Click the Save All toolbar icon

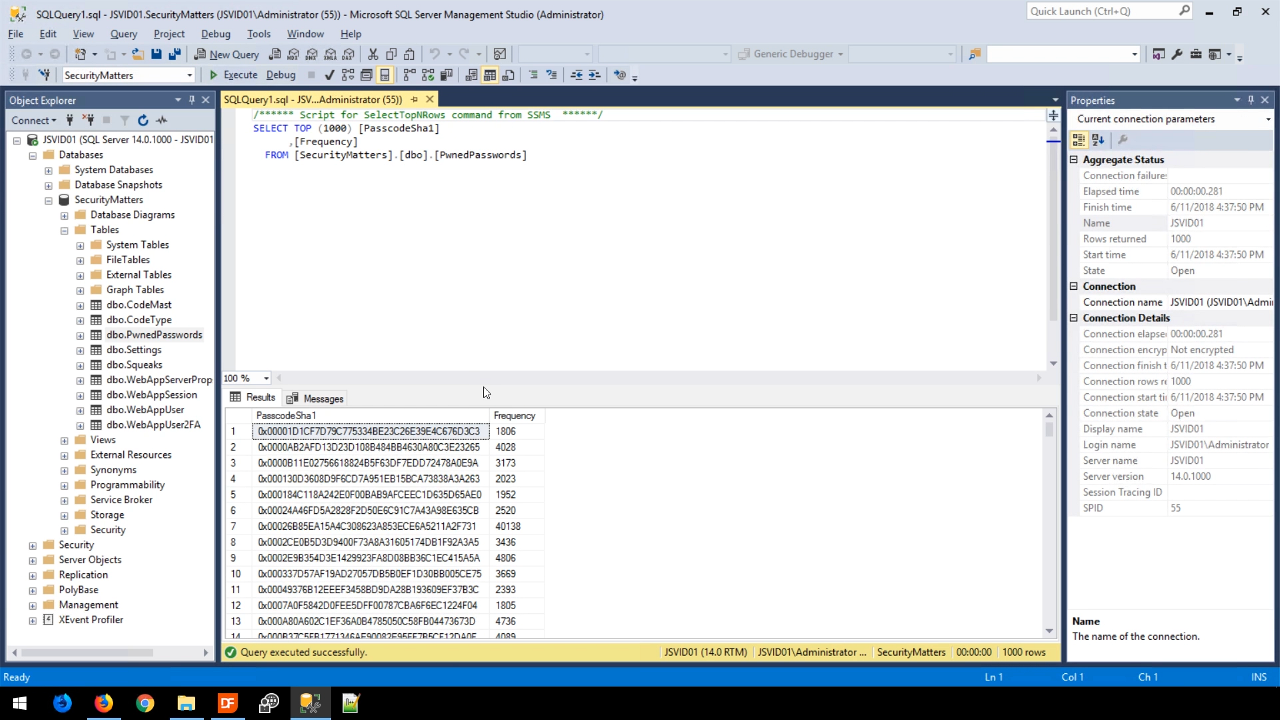coord(174,54)
